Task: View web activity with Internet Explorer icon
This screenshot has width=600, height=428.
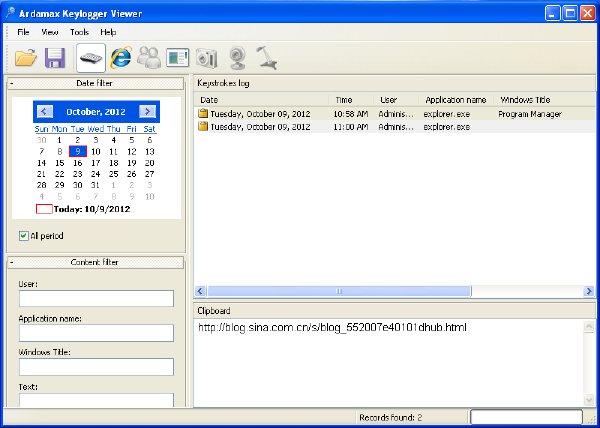Action: point(121,58)
